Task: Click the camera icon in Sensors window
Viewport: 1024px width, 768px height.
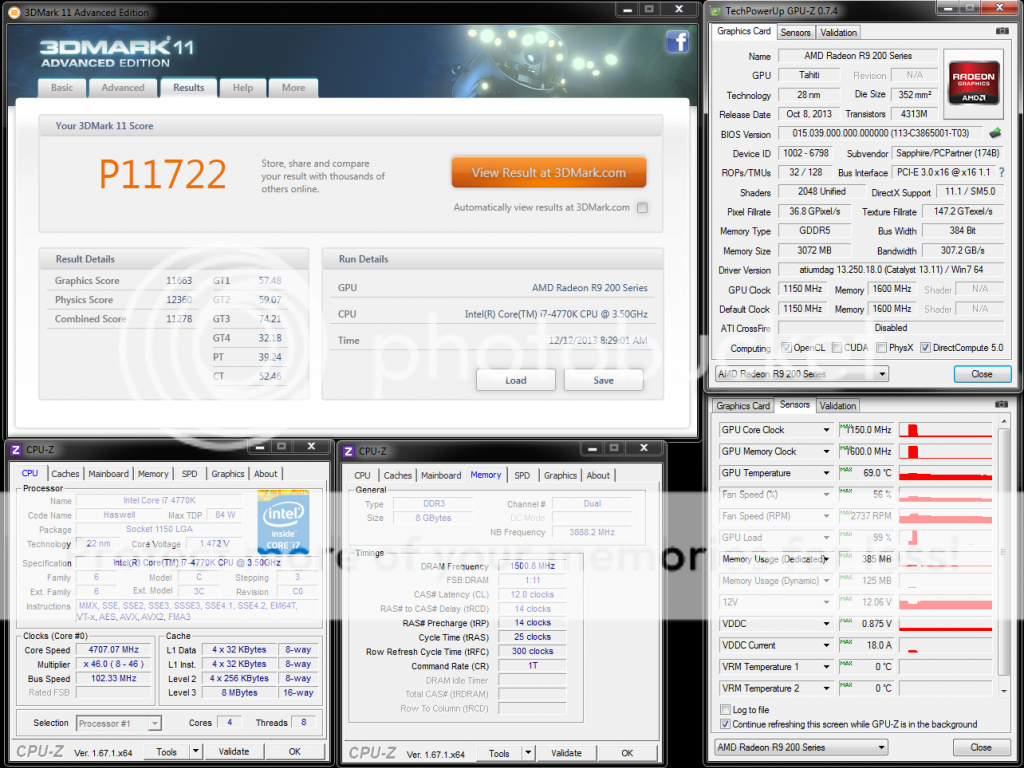Action: (1002, 405)
